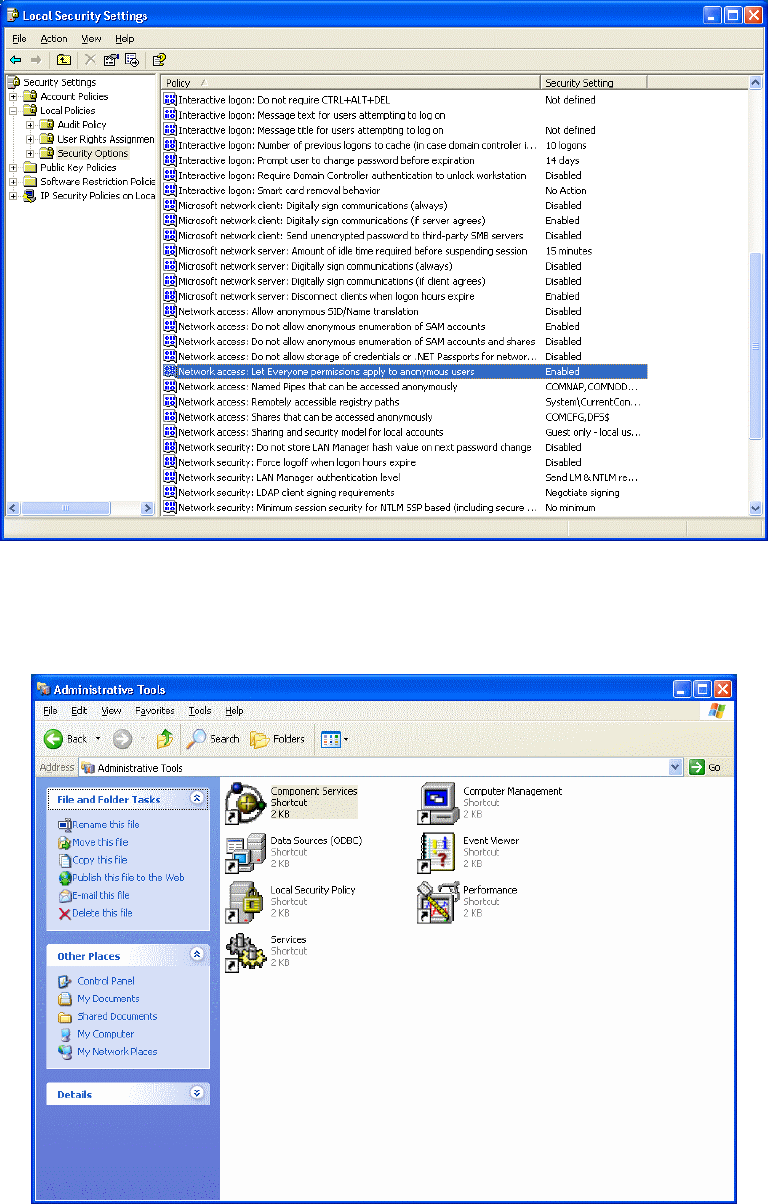Click the 'Publish this file to the Web' link

point(128,877)
